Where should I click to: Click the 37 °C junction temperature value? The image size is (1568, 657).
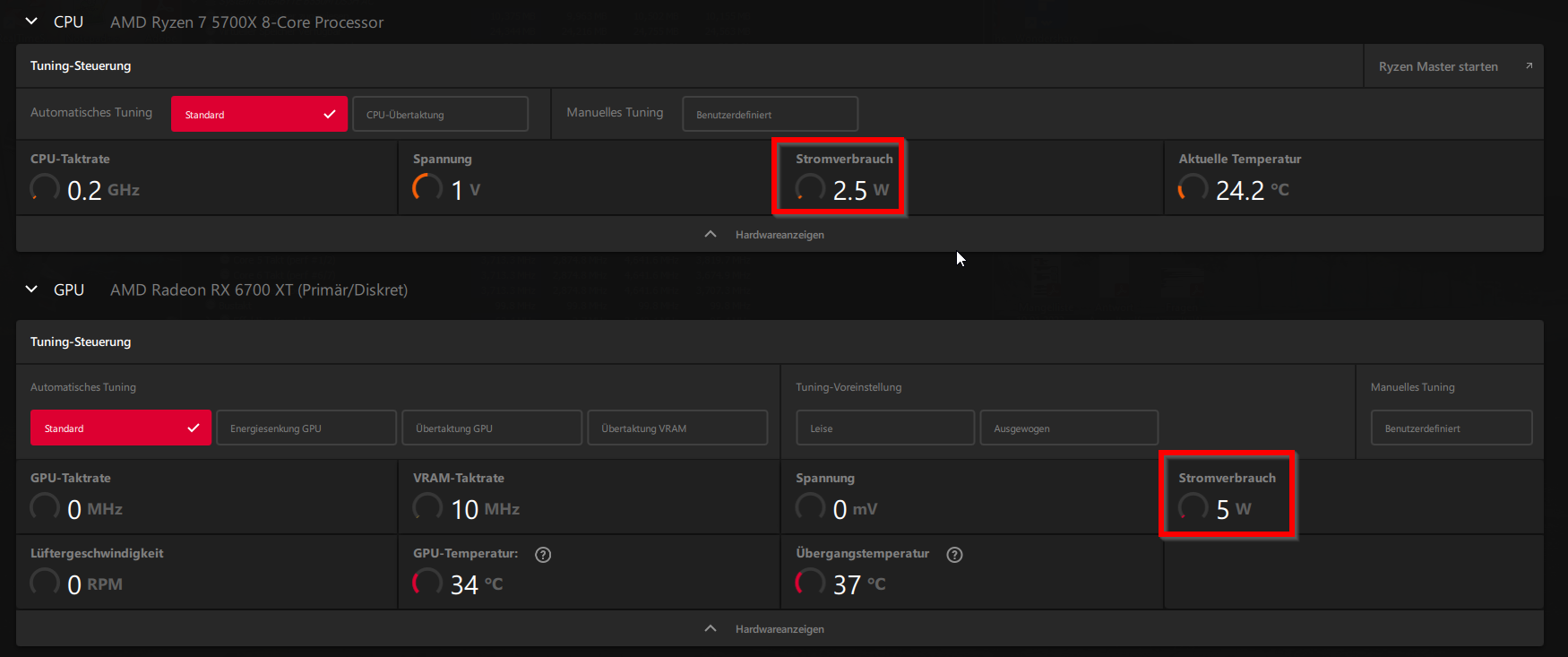[x=859, y=584]
